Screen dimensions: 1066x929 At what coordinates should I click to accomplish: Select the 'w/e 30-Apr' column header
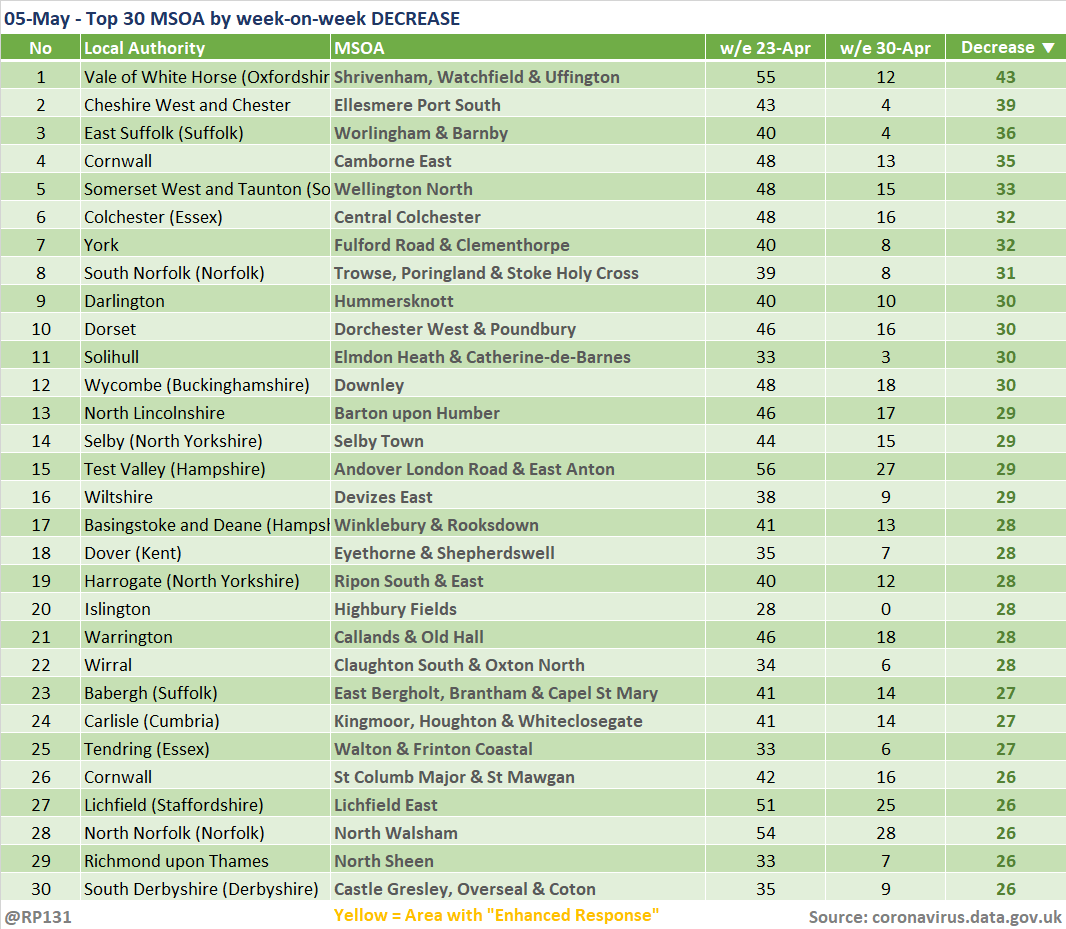(885, 48)
